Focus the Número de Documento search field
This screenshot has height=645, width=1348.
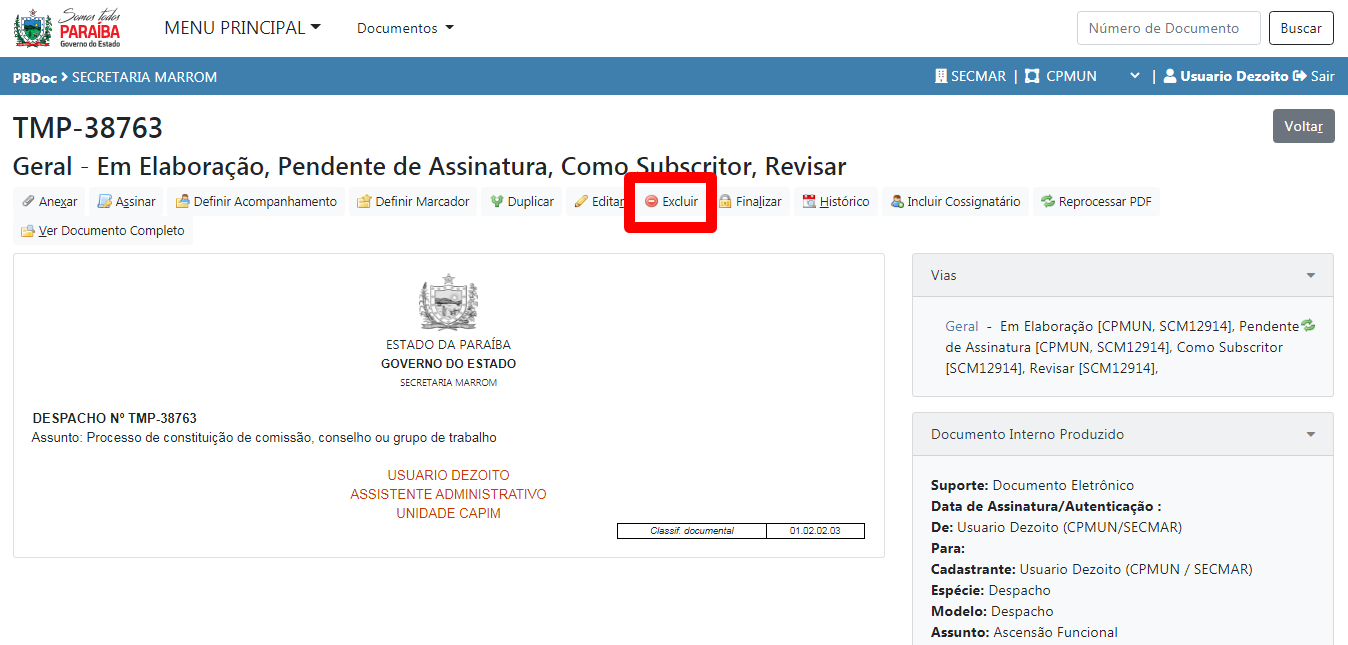[x=1168, y=28]
